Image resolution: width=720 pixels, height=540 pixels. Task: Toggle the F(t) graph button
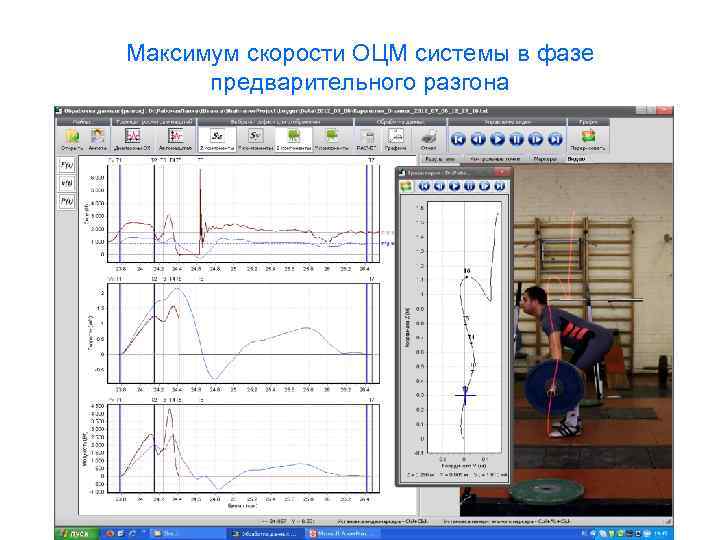pos(67,165)
